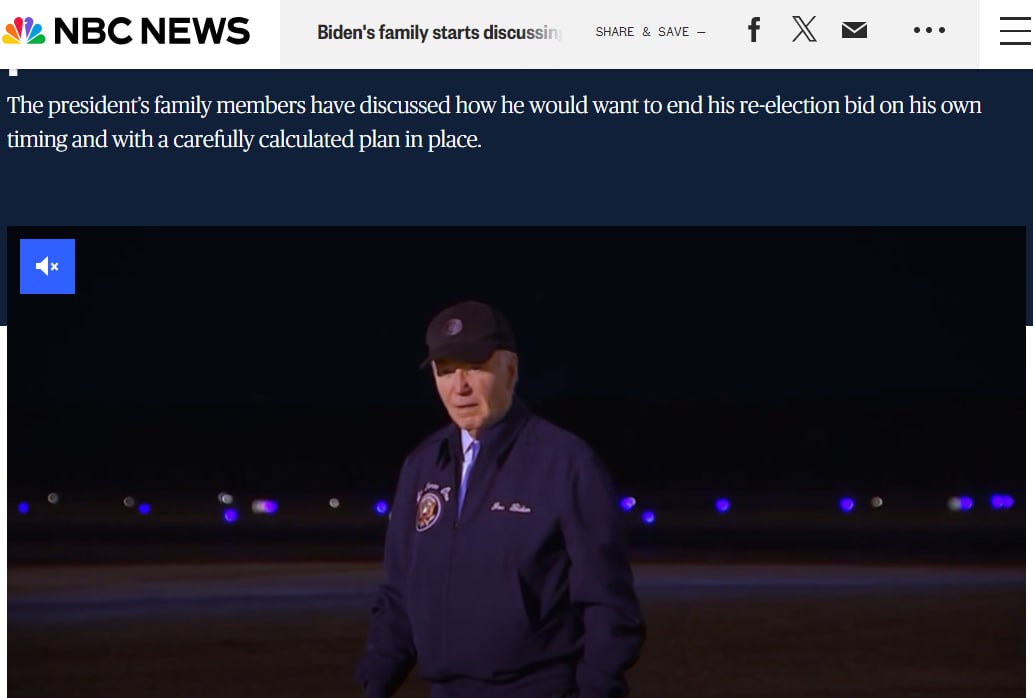Click the Biden video player frame
Image resolution: width=1033 pixels, height=698 pixels.
click(x=516, y=462)
